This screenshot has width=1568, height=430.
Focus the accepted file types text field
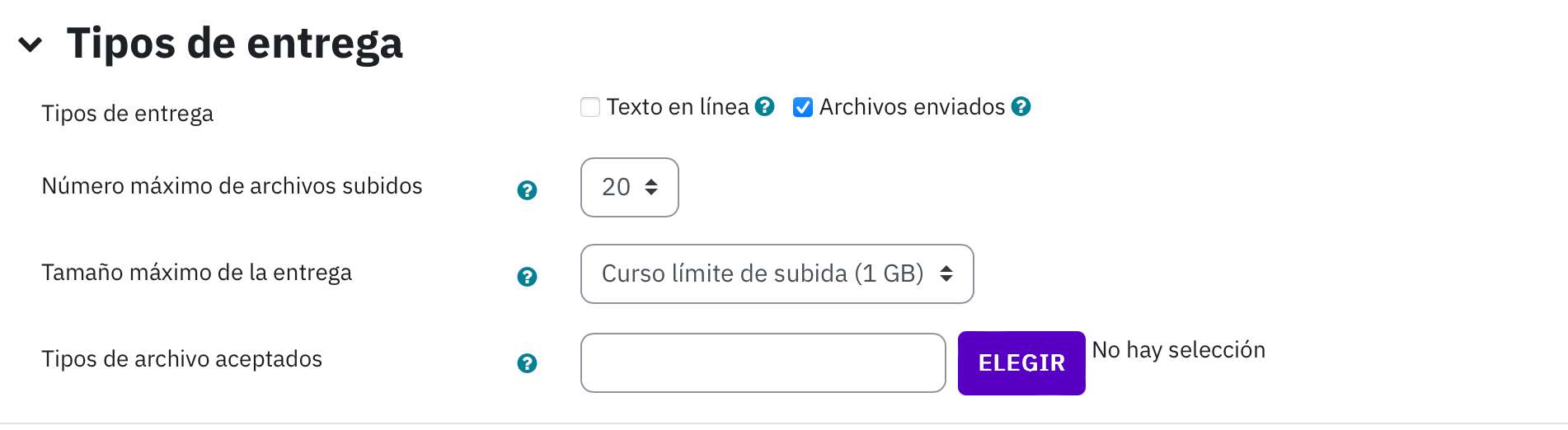coord(763,363)
